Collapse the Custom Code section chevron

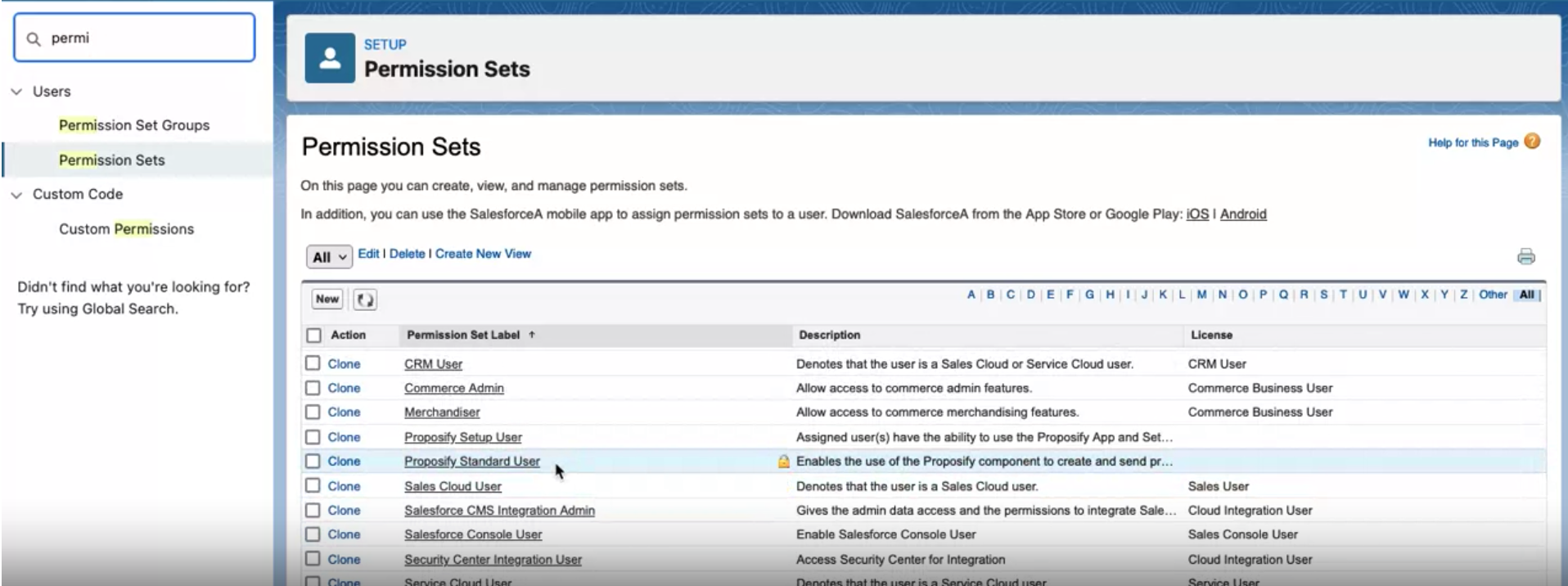coord(16,195)
